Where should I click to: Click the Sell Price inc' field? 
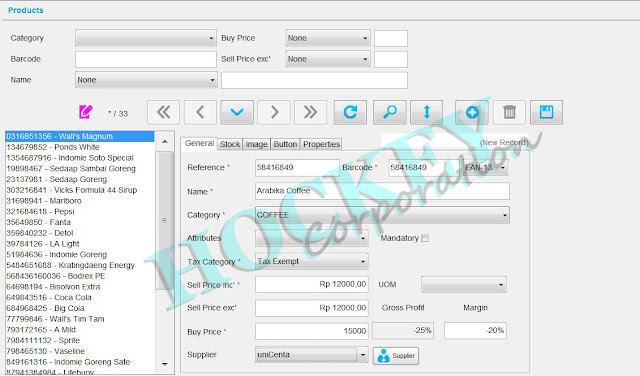point(311,285)
